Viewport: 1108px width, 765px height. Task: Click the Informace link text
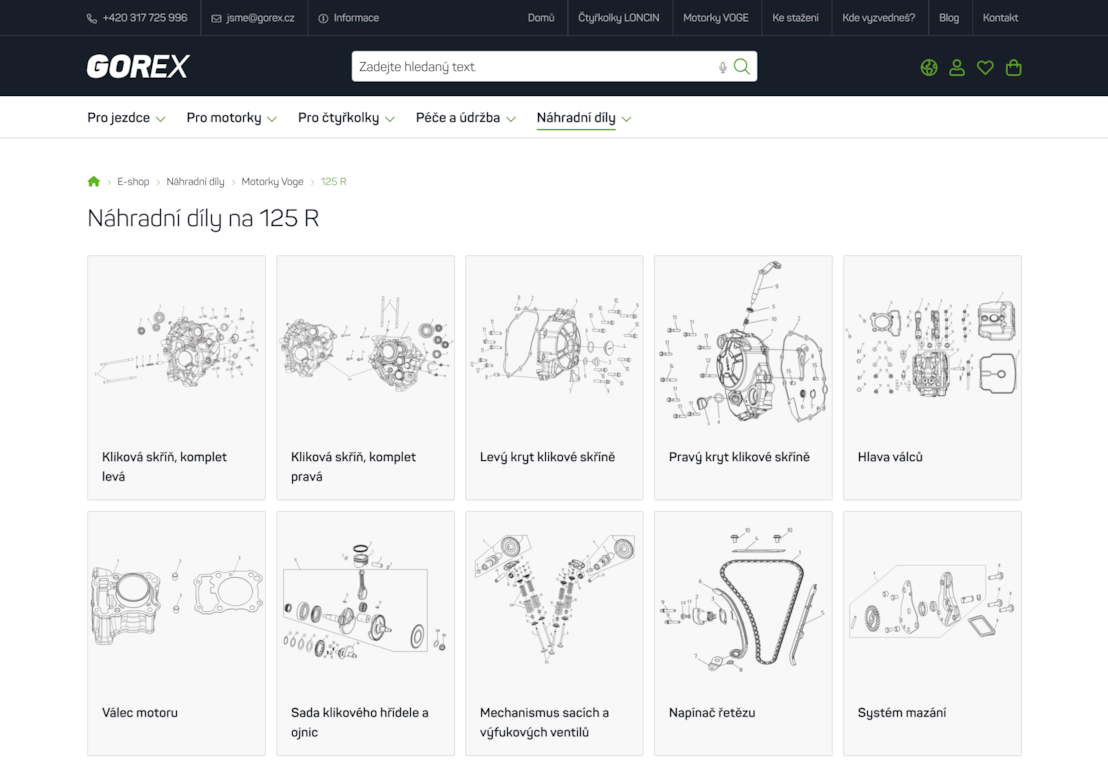click(356, 18)
